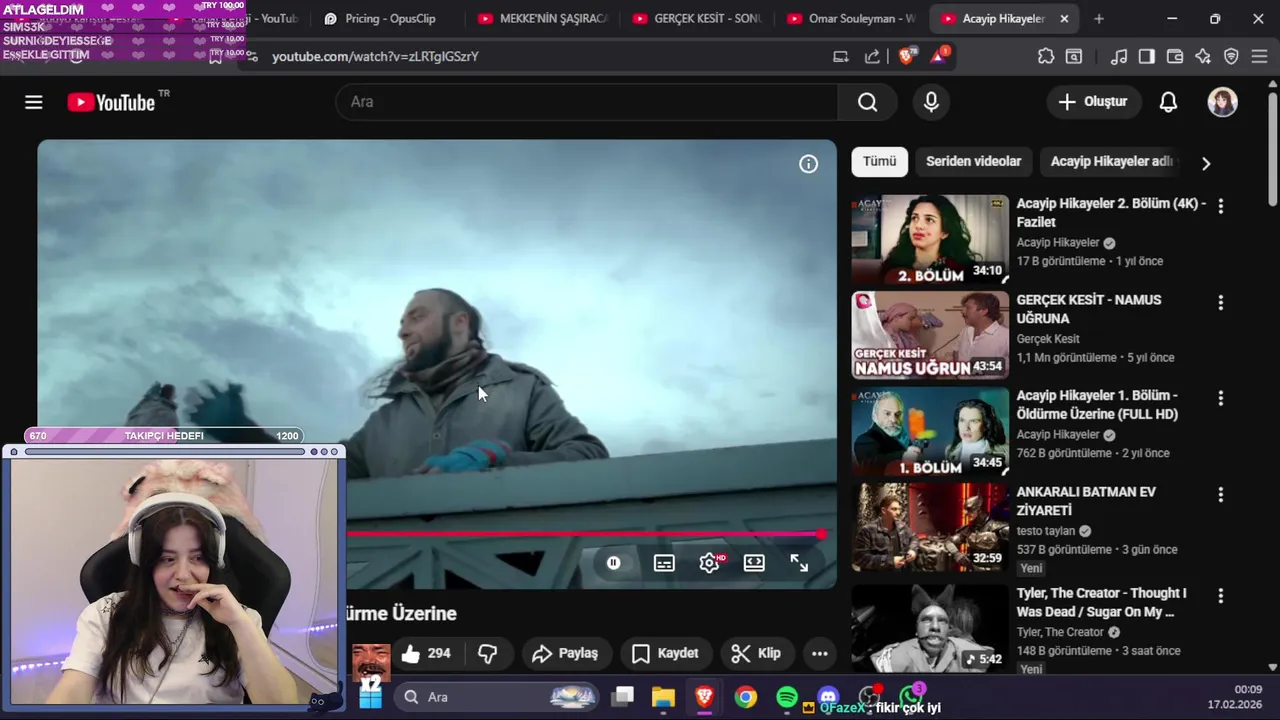Viewport: 1280px width, 720px height.
Task: Click the Brave Shields lion icon
Action: click(907, 56)
